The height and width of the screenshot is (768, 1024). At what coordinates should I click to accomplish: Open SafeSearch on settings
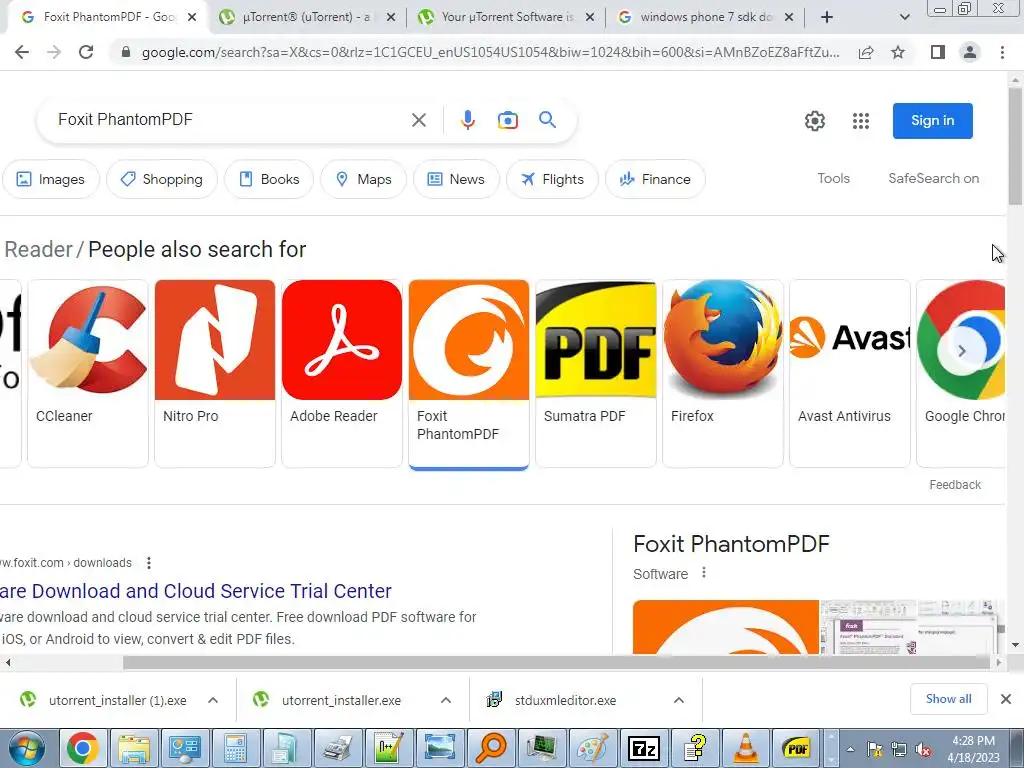933,178
